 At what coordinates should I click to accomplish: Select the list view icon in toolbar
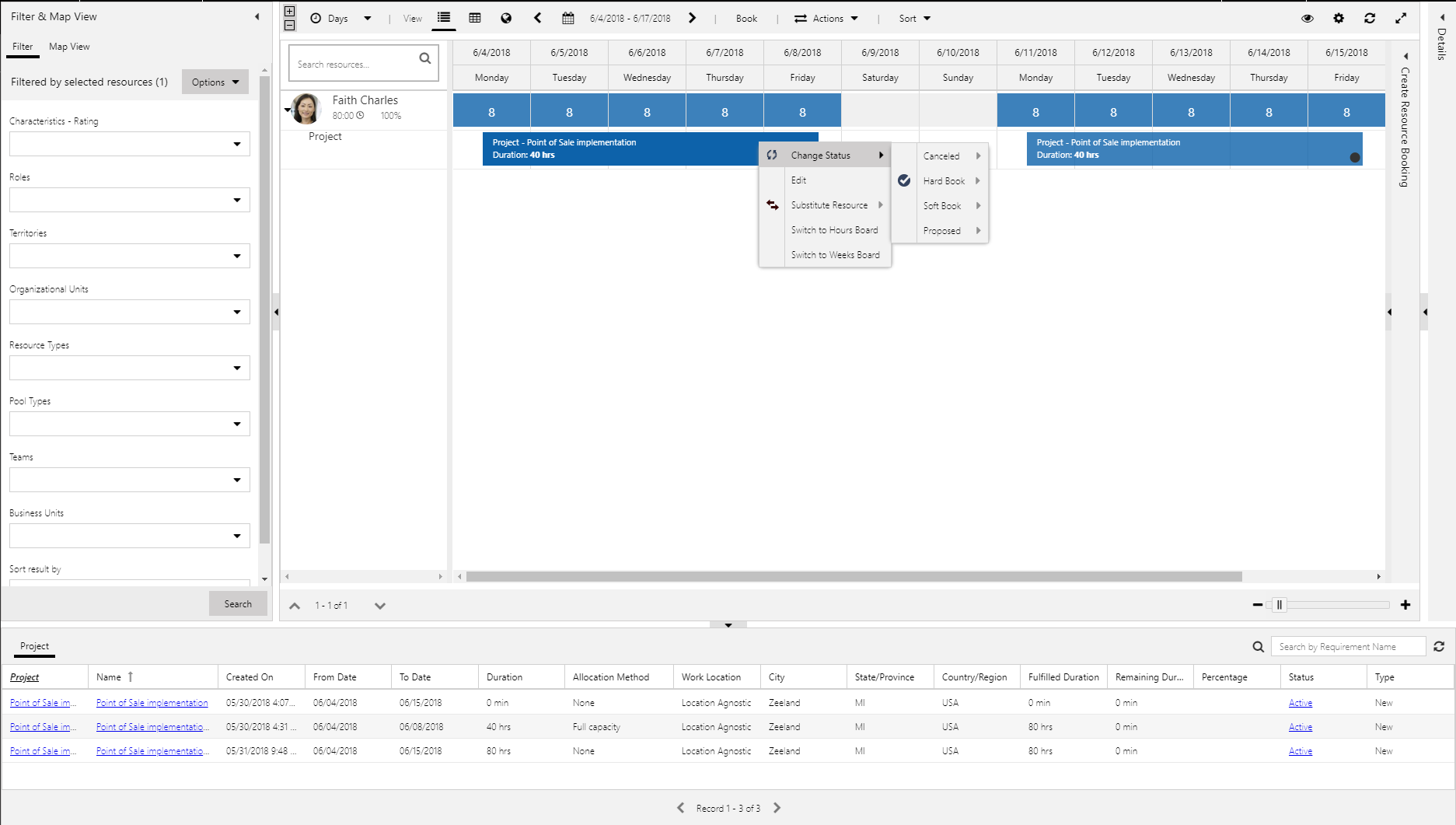pyautogui.click(x=444, y=18)
